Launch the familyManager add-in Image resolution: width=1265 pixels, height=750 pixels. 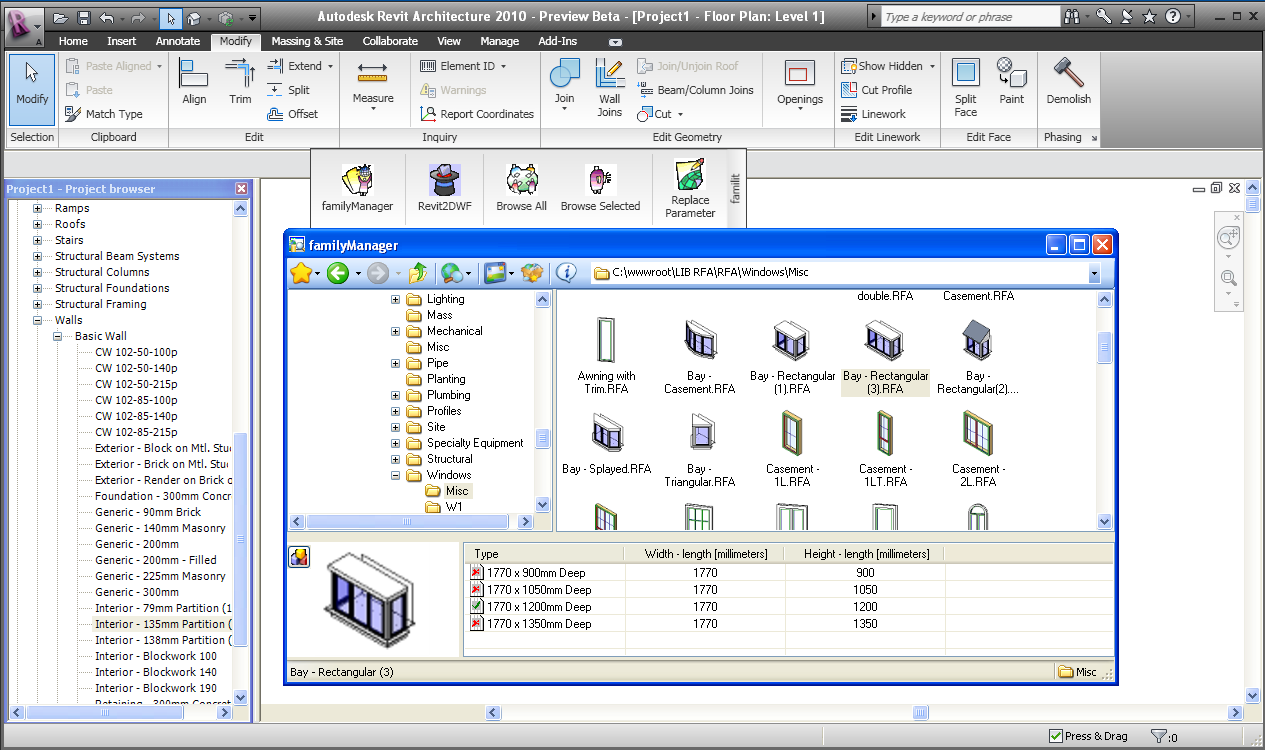(357, 188)
